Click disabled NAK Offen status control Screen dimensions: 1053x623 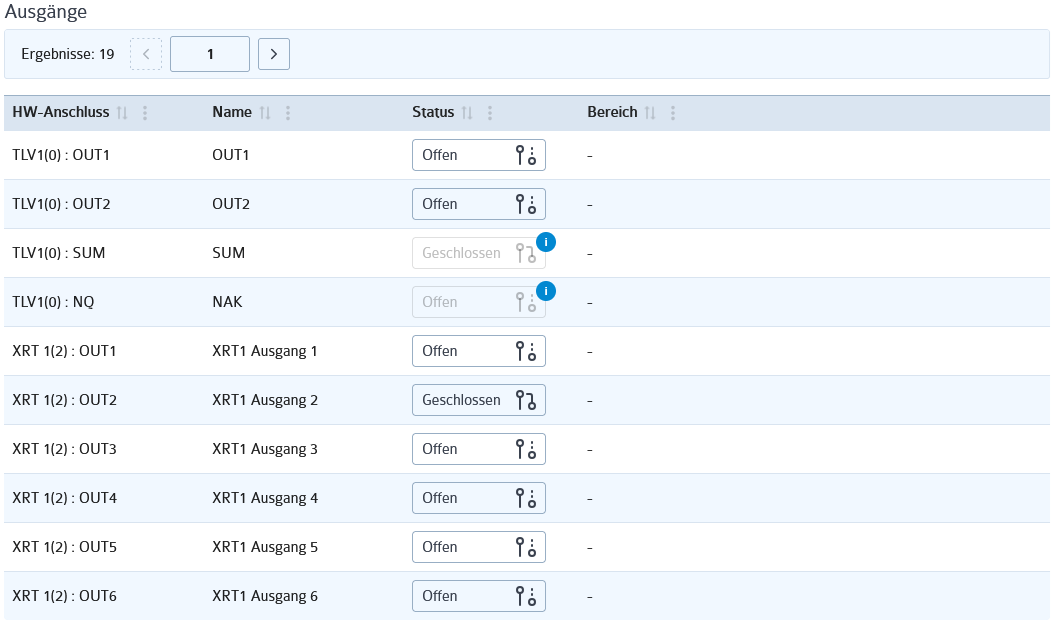coord(479,302)
